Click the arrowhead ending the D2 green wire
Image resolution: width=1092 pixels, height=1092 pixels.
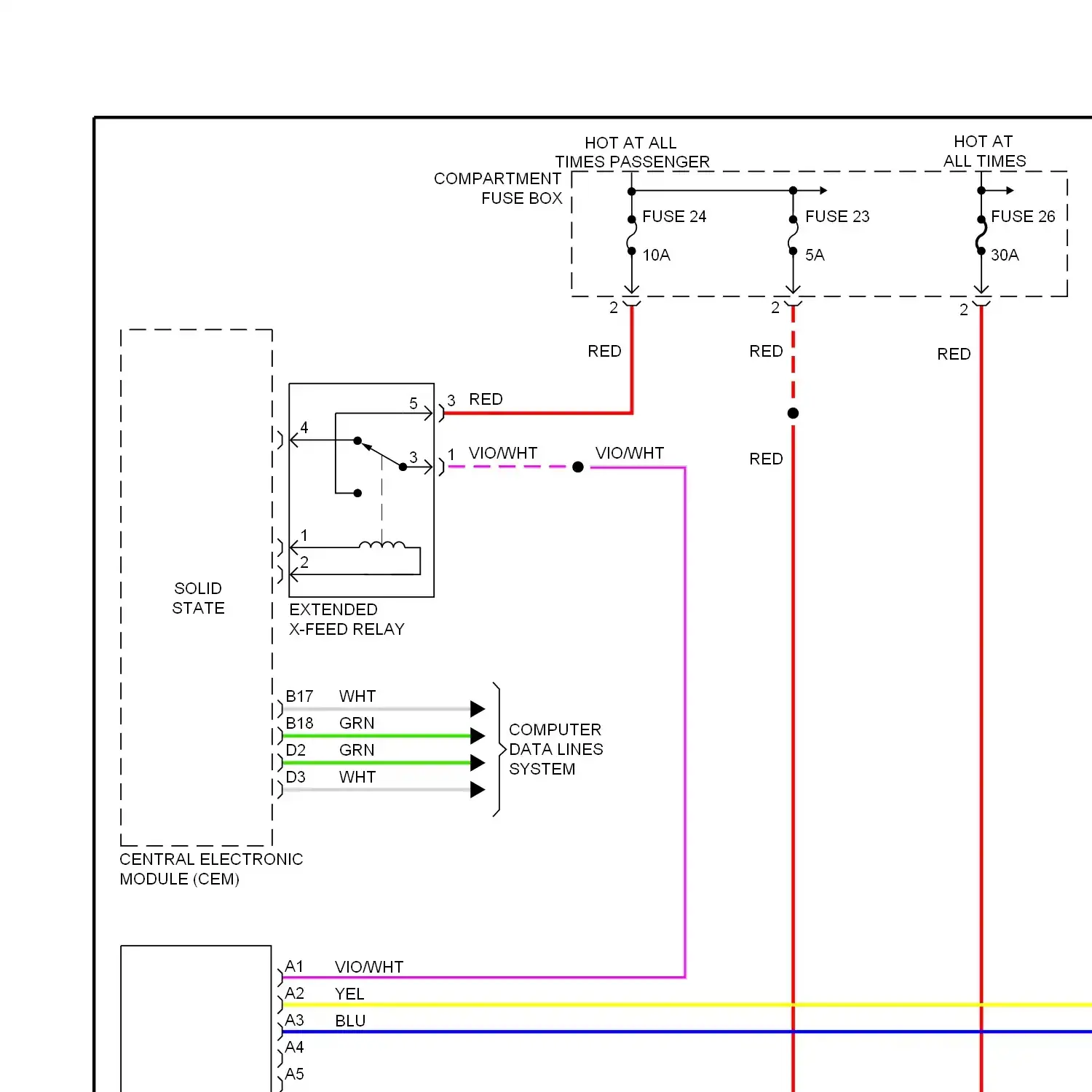(x=478, y=762)
